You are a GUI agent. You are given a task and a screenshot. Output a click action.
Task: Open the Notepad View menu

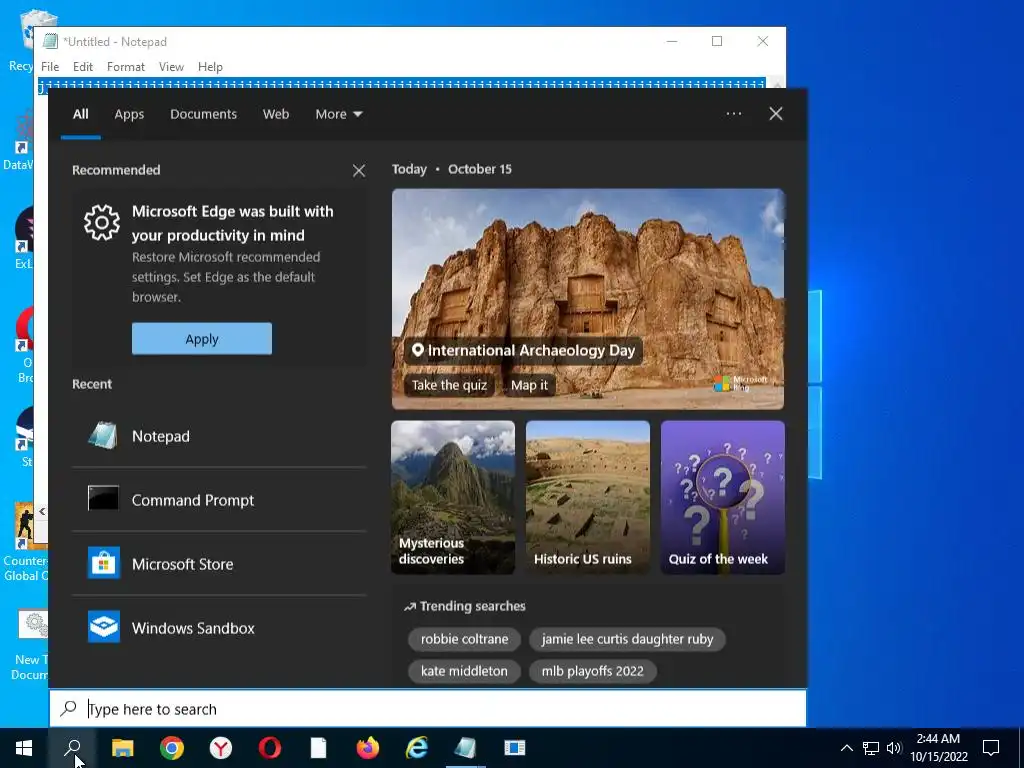pyautogui.click(x=171, y=67)
